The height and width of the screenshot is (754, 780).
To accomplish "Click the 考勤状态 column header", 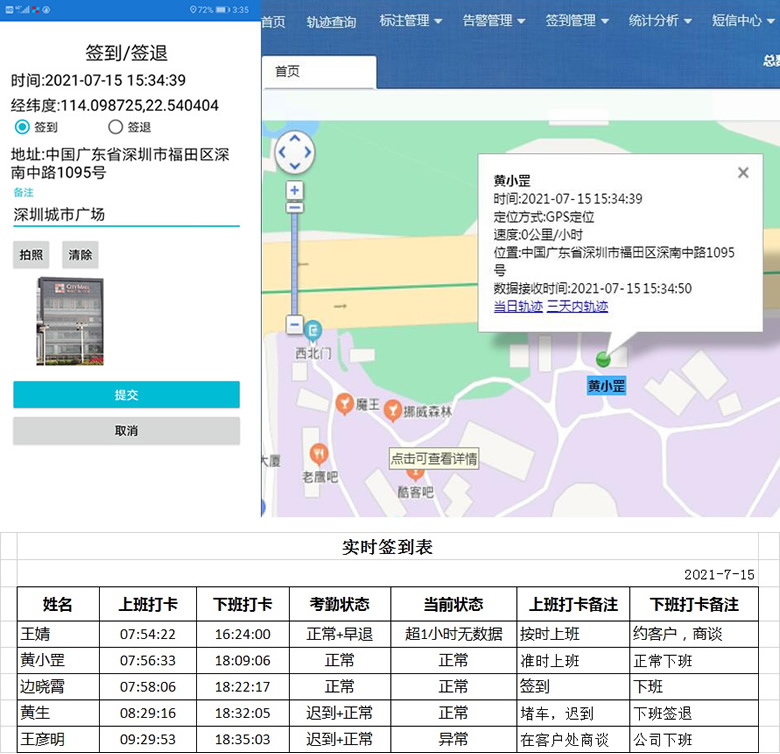I will point(340,604).
